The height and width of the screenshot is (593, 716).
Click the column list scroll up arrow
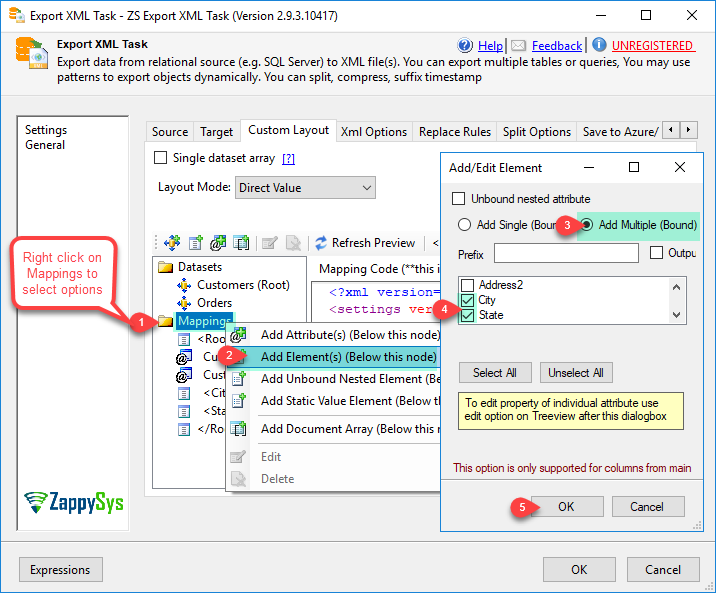coord(676,287)
